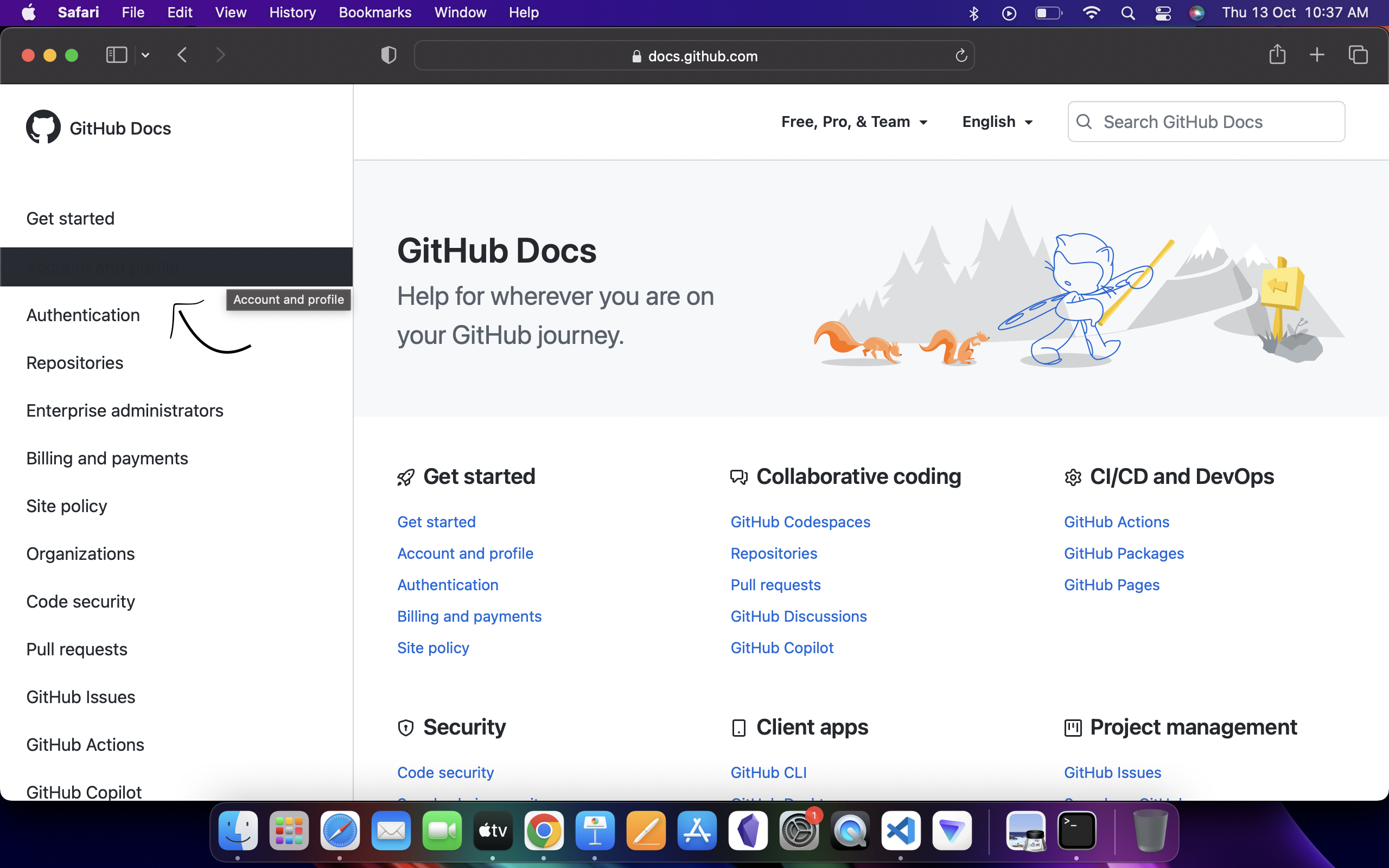Show all tabs using the tab overview icon

tap(1359, 55)
